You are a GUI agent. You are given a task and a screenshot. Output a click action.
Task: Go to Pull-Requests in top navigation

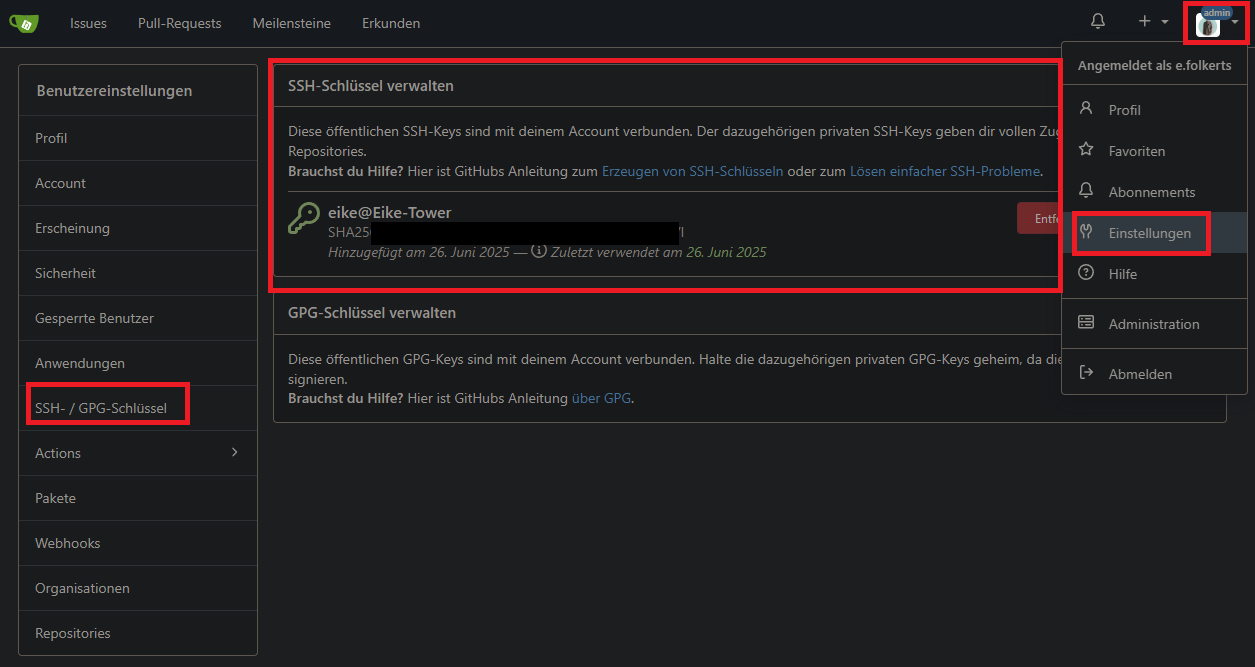click(179, 23)
